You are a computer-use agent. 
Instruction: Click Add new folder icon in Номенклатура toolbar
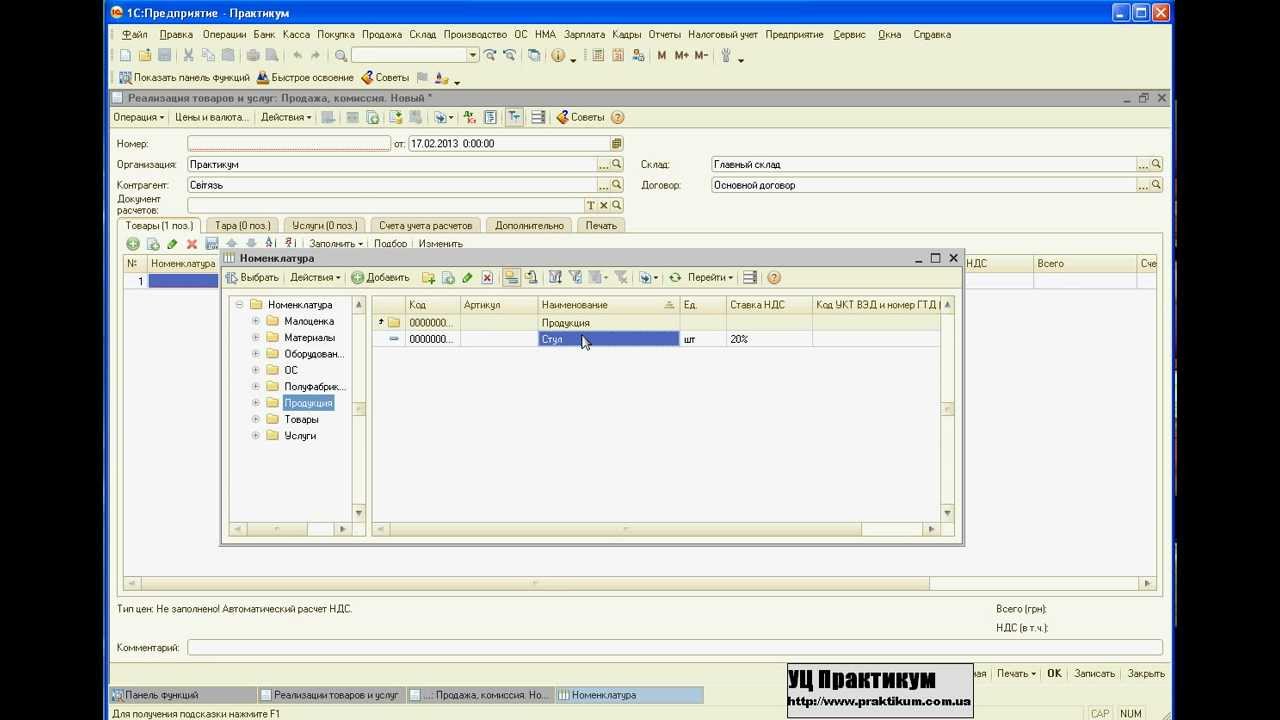tap(428, 277)
